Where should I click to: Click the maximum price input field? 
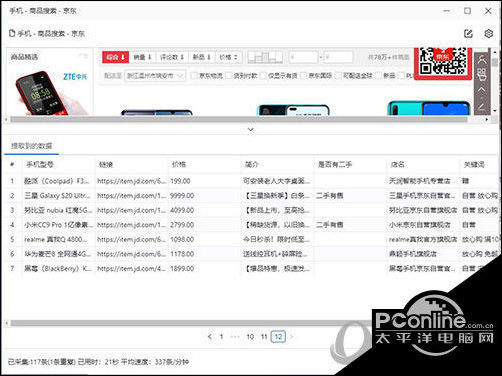[x=338, y=57]
